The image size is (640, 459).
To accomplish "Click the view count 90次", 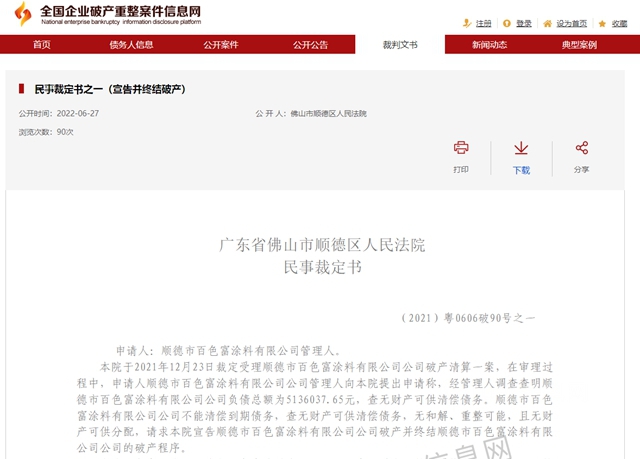I will (x=65, y=132).
